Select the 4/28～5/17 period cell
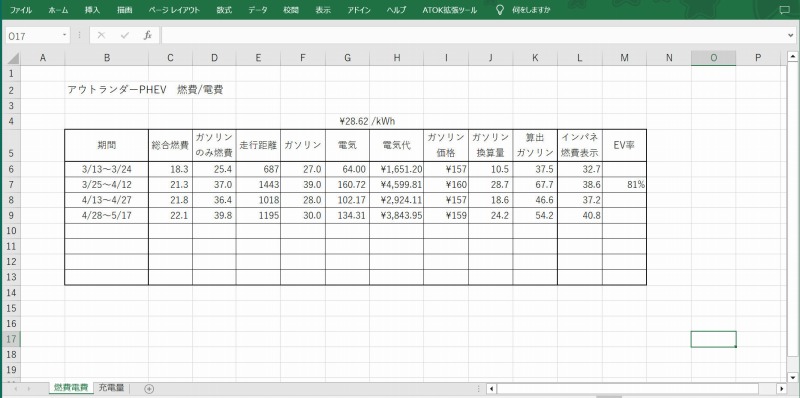This screenshot has width=800, height=398. 107,215
